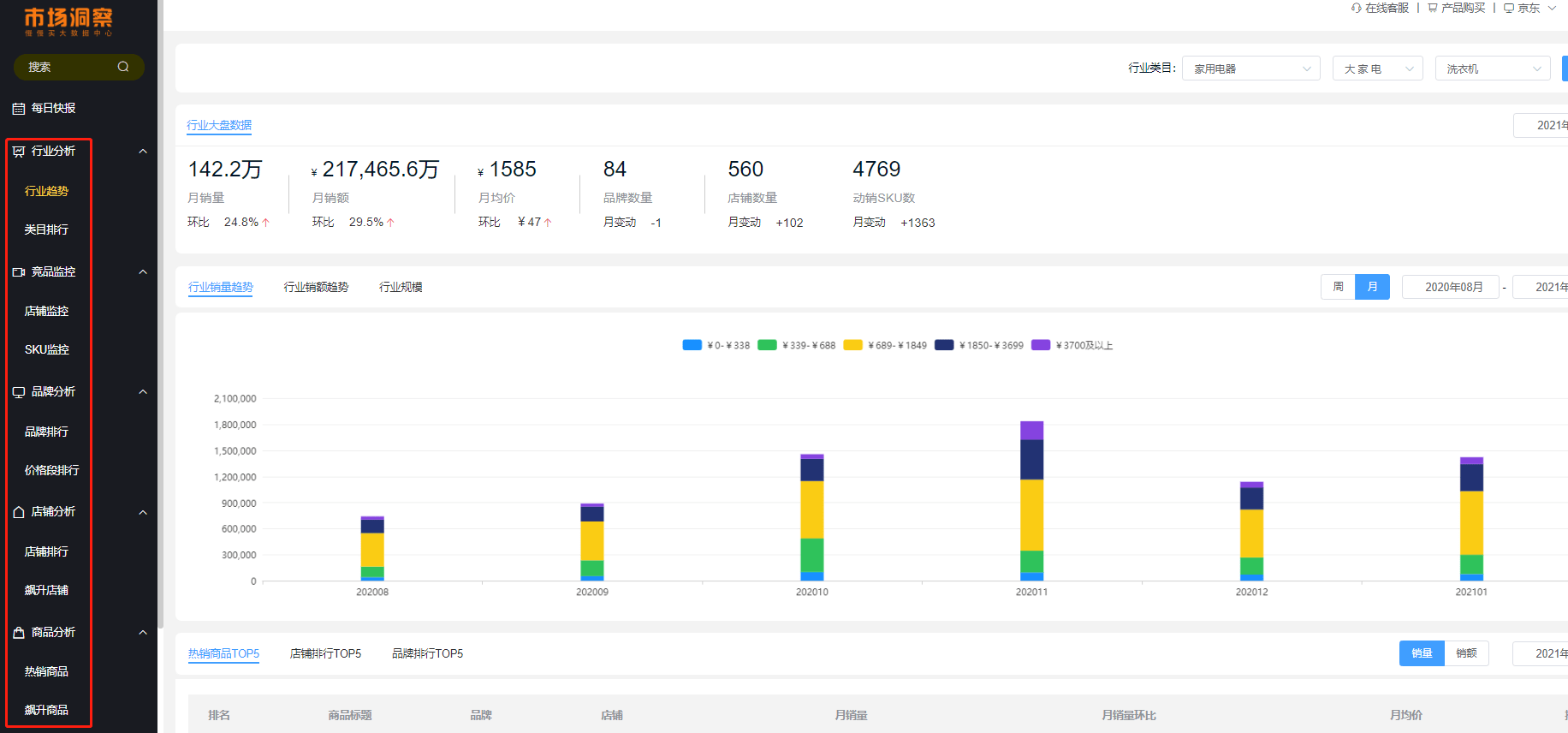Open 飙升店铺 in sidebar
The height and width of the screenshot is (733, 1568).
(x=46, y=590)
